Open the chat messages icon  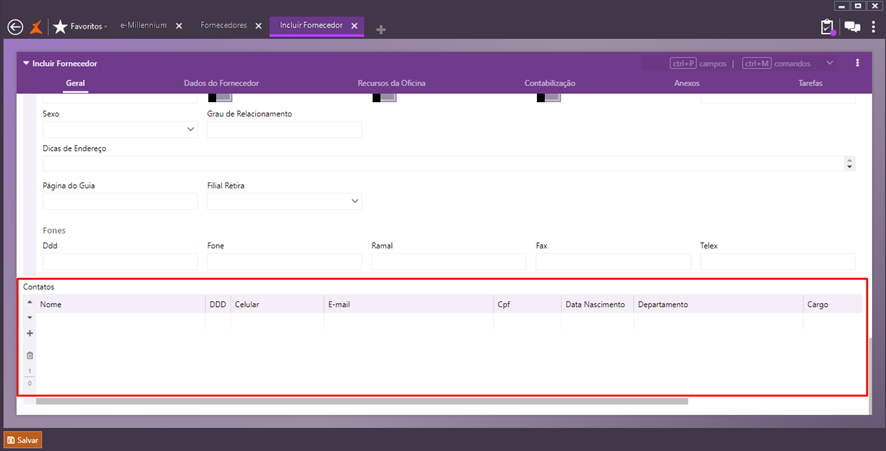coord(852,27)
